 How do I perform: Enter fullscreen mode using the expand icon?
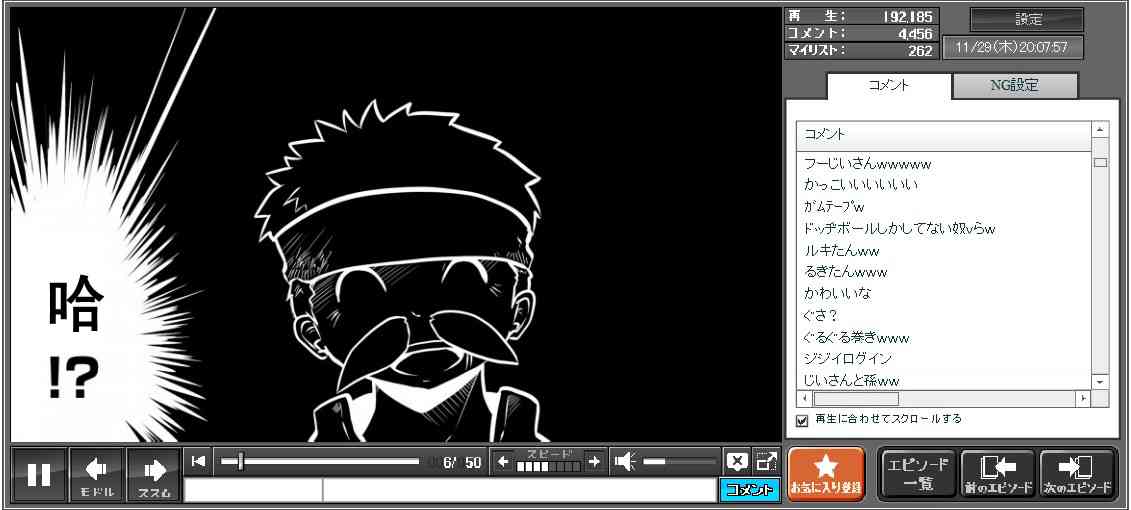pos(766,461)
